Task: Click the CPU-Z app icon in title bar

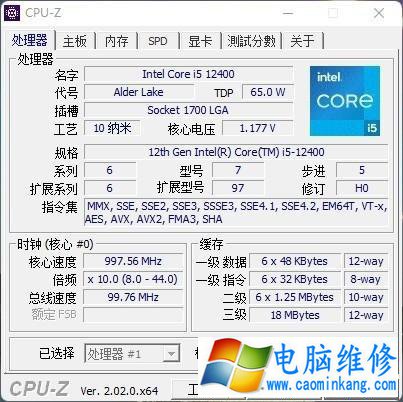Action: pyautogui.click(x=12, y=13)
